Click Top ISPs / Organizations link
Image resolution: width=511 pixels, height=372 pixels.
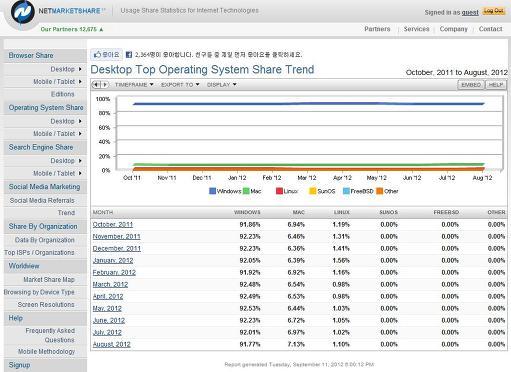coord(39,252)
